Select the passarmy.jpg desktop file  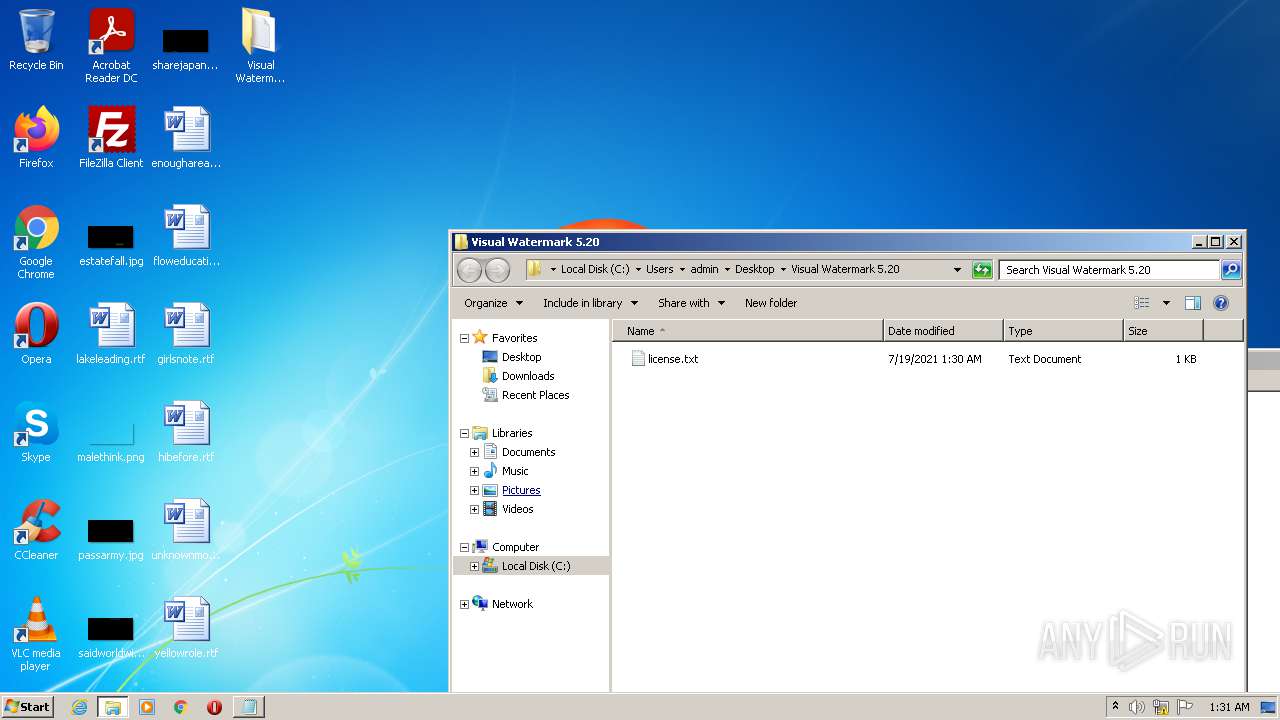pos(111,536)
